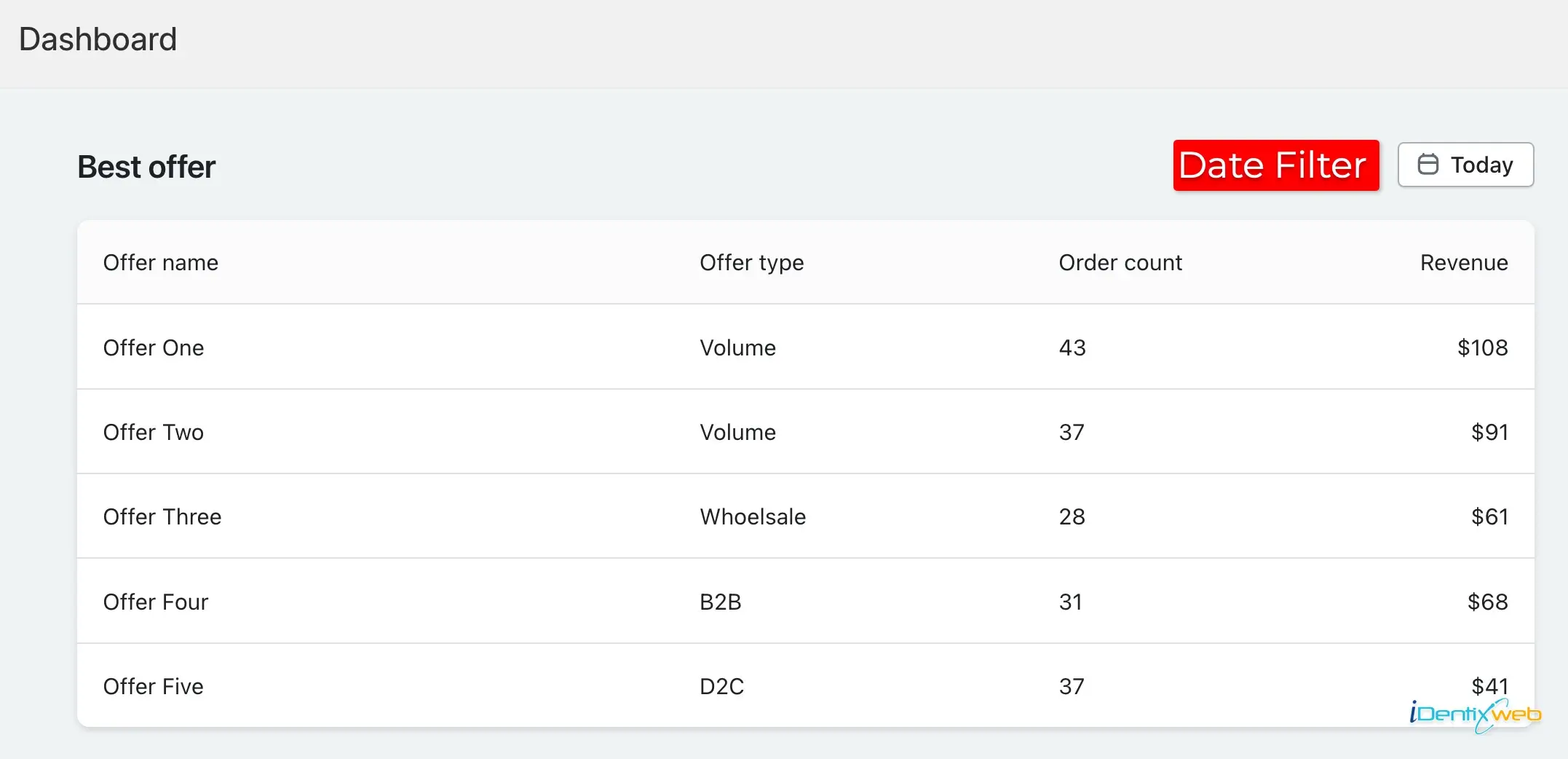
Task: Open details for Offer Three
Action: point(162,516)
